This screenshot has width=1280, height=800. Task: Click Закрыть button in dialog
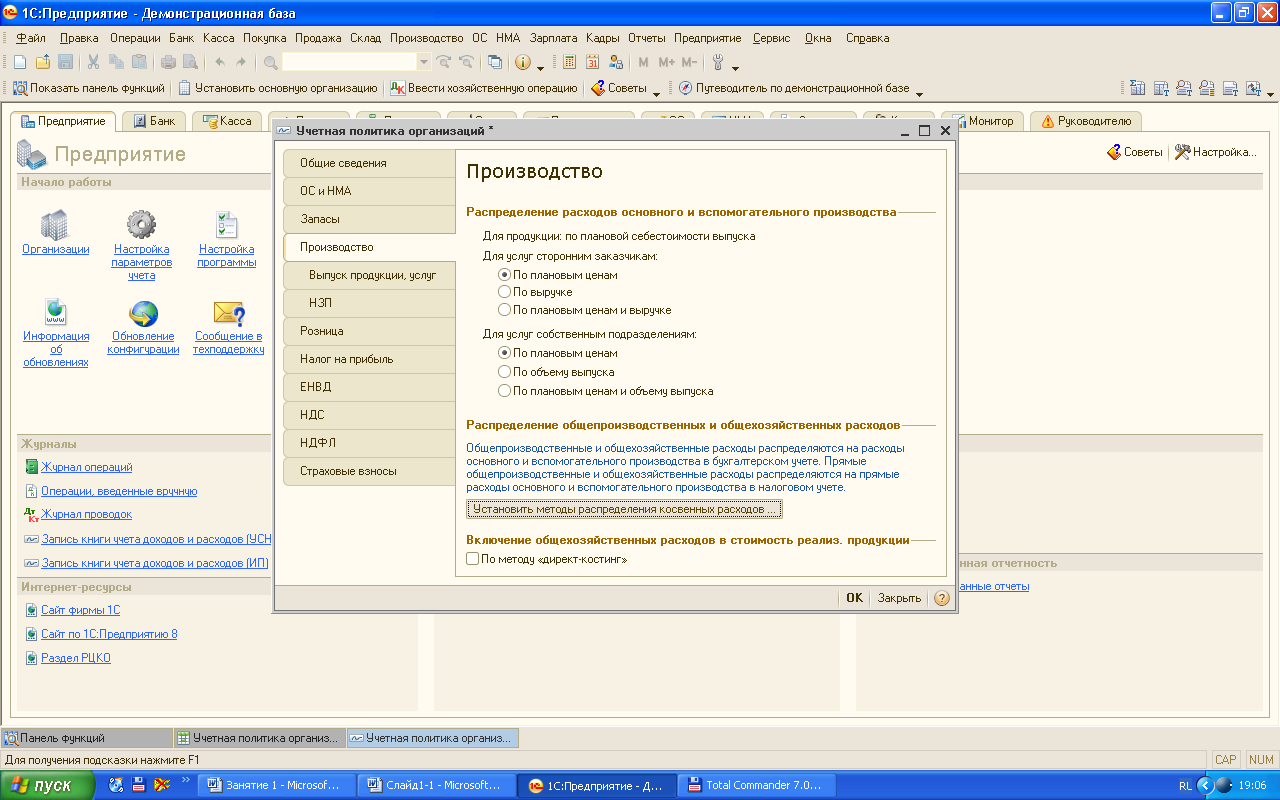[900, 598]
